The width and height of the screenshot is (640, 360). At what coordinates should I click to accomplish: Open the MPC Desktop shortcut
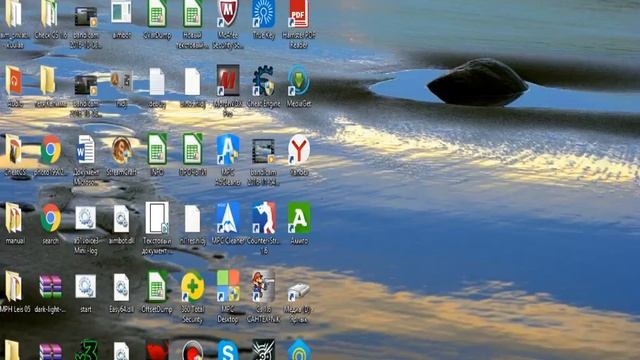coord(228,287)
